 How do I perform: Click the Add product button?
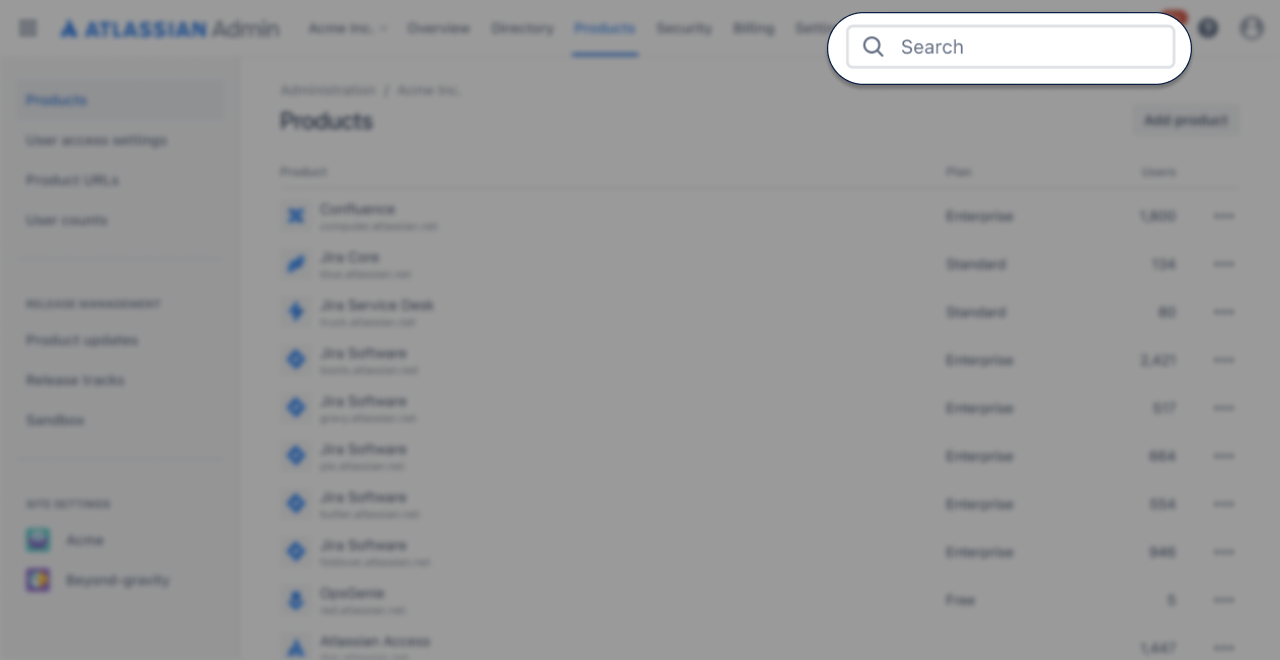1186,120
